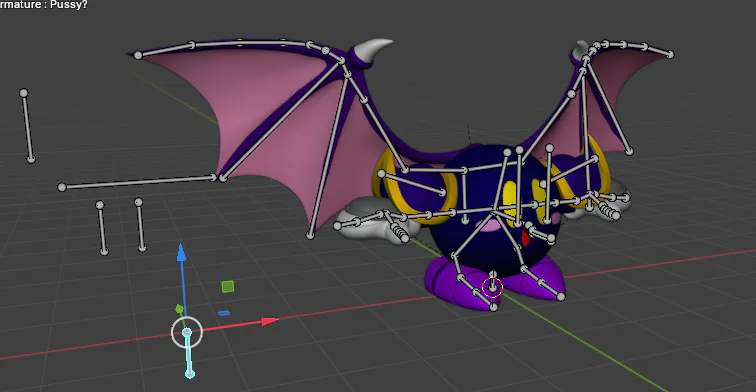756x392 pixels.
Task: Click the character's red mouth
Action: point(526,237)
